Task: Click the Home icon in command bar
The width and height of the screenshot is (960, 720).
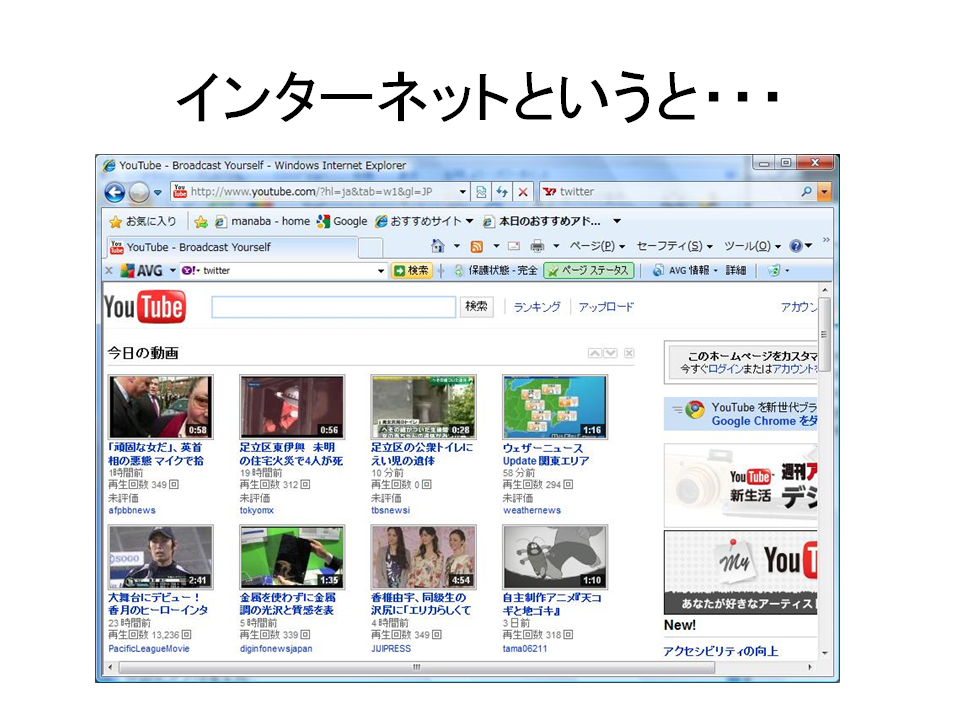Action: [x=438, y=246]
